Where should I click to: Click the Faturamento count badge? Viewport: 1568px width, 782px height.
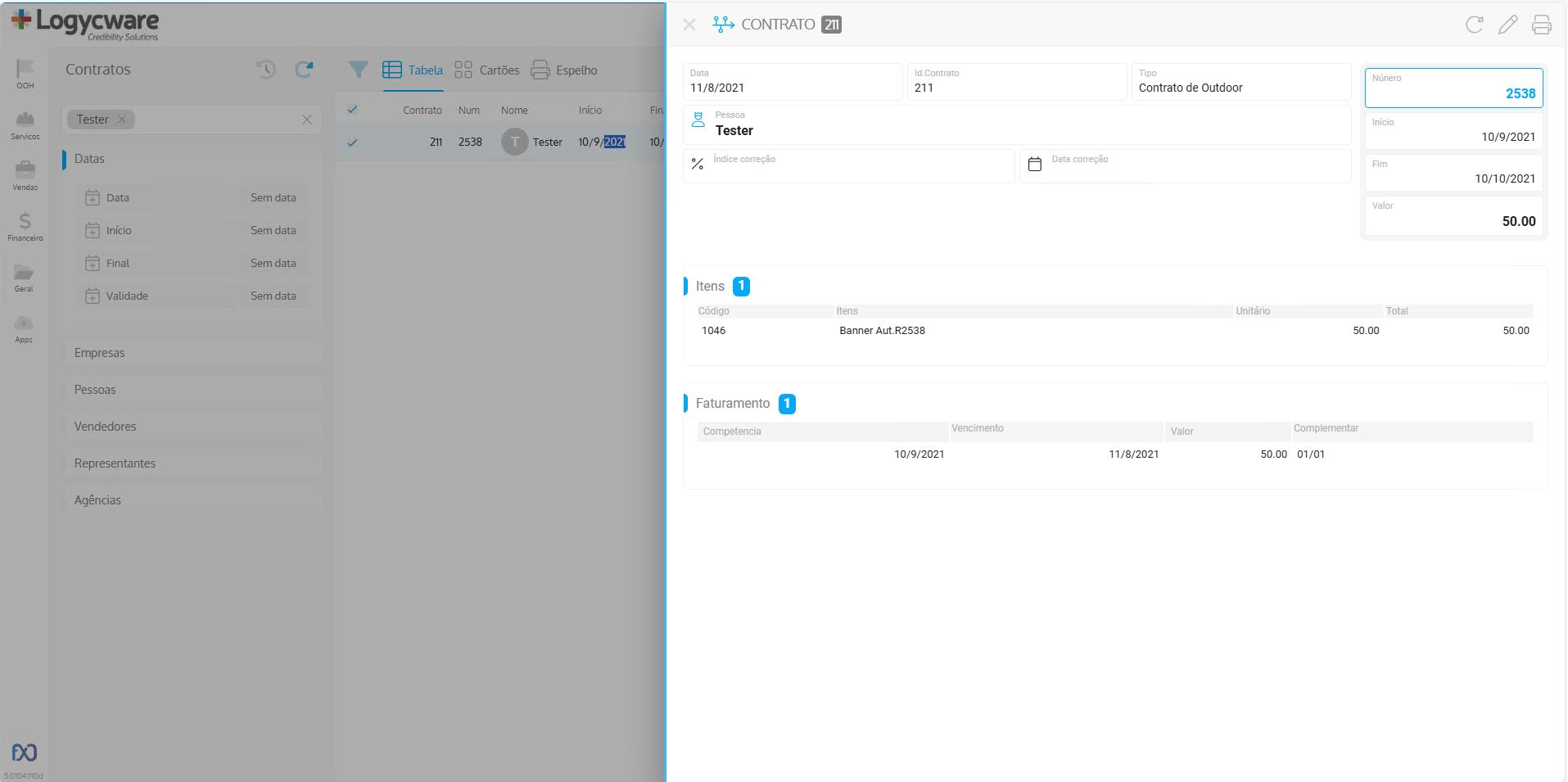[787, 404]
